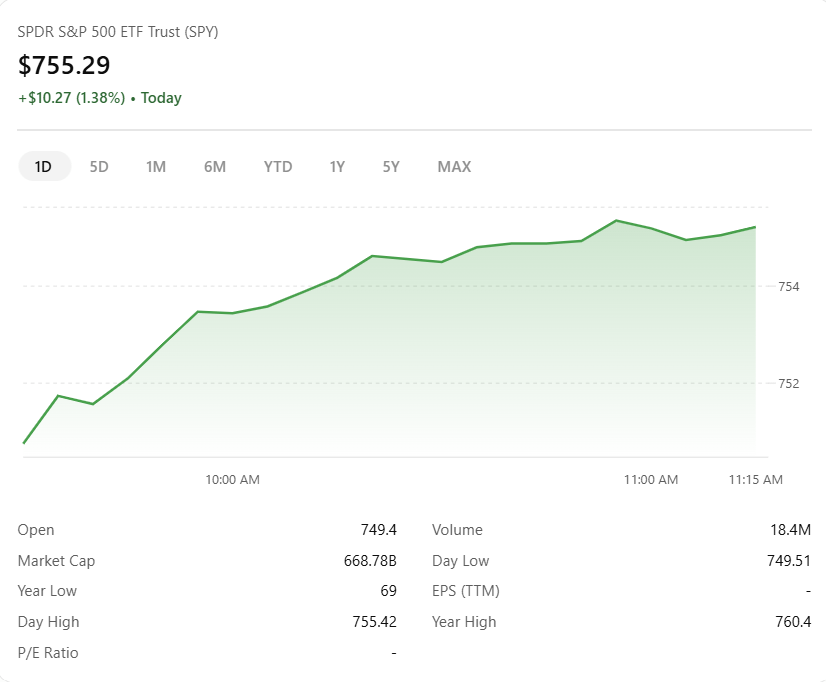The width and height of the screenshot is (826, 682).
Task: Click the 11:00 AM axis label
Action: (651, 479)
